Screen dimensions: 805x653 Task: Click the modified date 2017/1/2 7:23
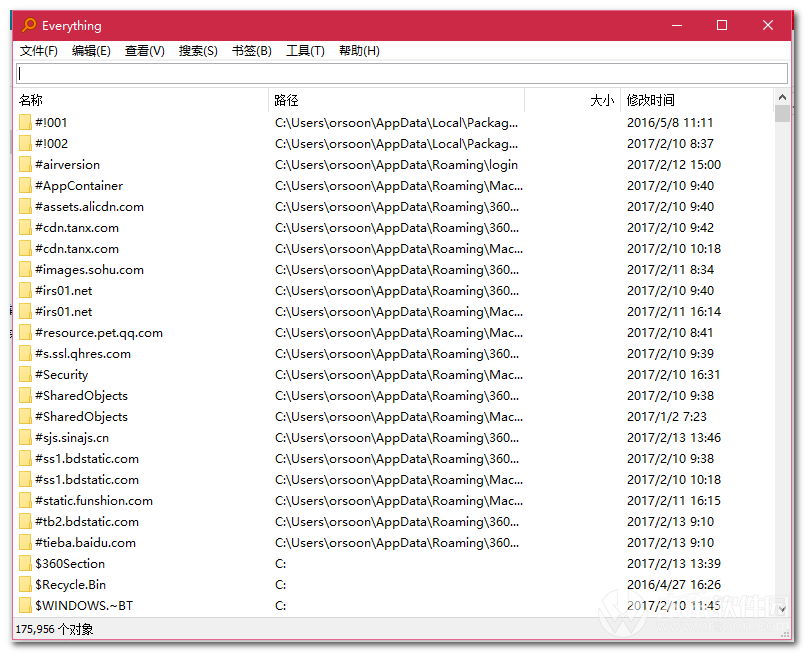666,417
